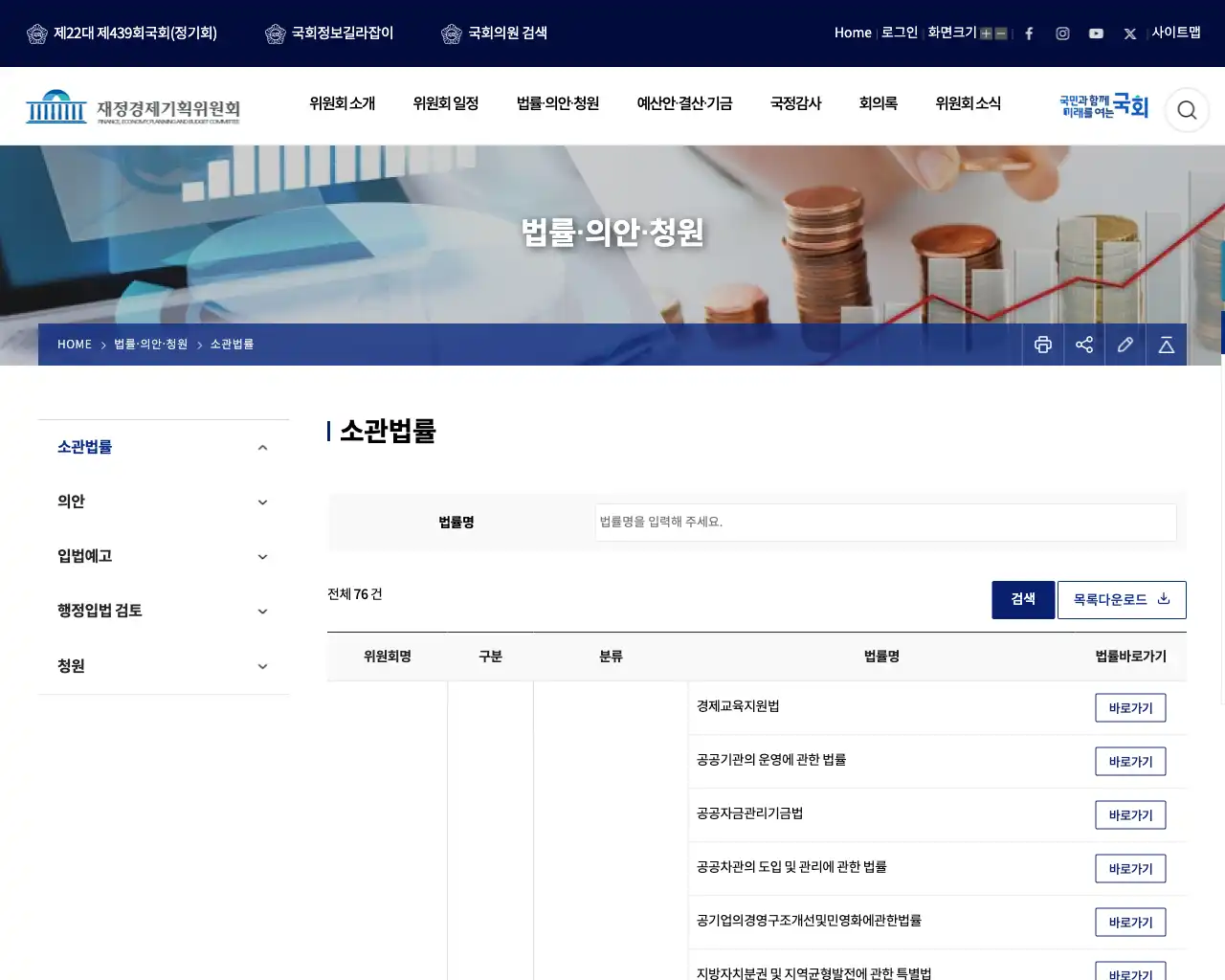Open the 위원회일정 menu
This screenshot has height=980, width=1225.
coord(446,103)
